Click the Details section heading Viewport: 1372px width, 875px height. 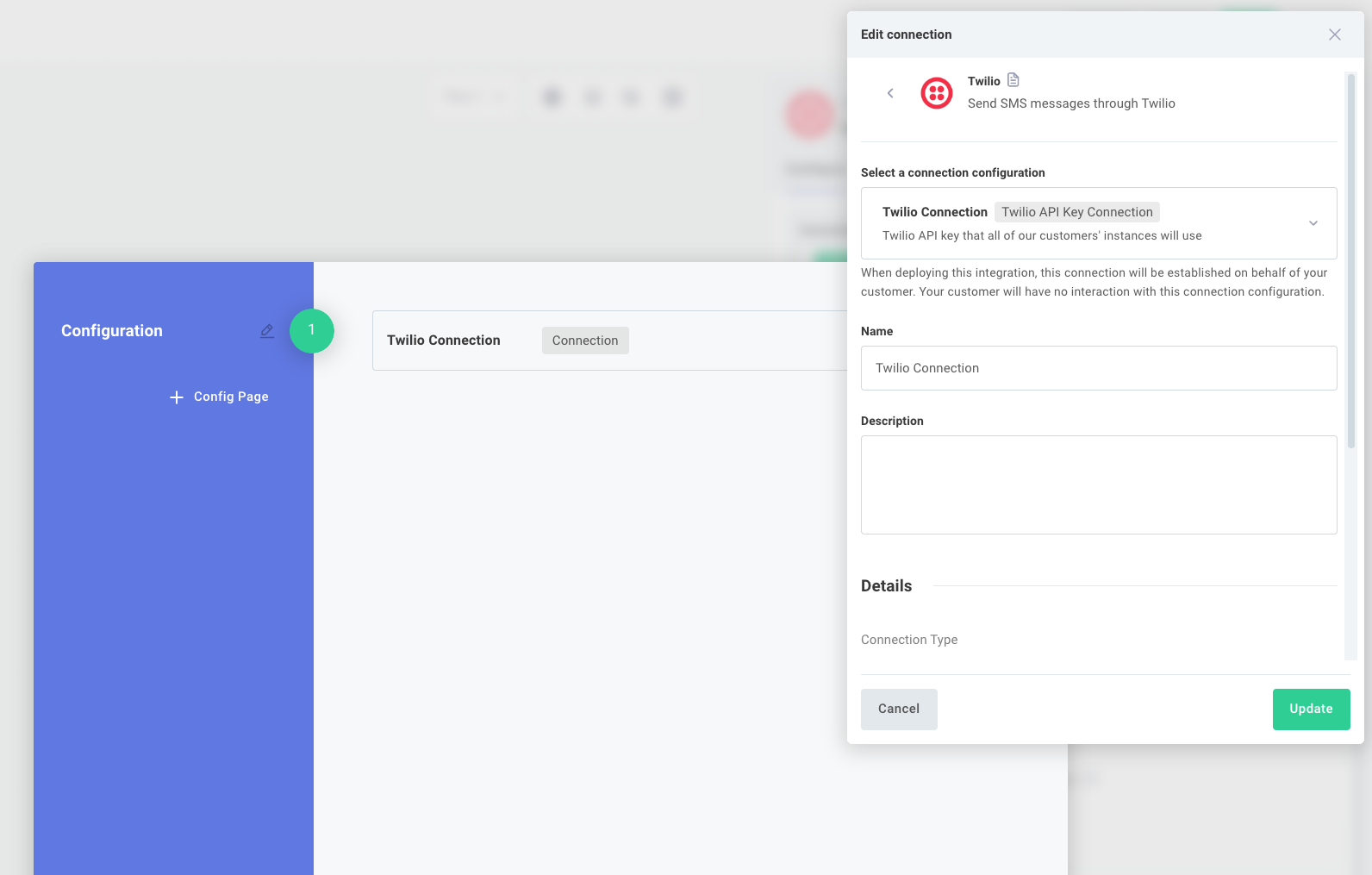pyautogui.click(x=886, y=585)
